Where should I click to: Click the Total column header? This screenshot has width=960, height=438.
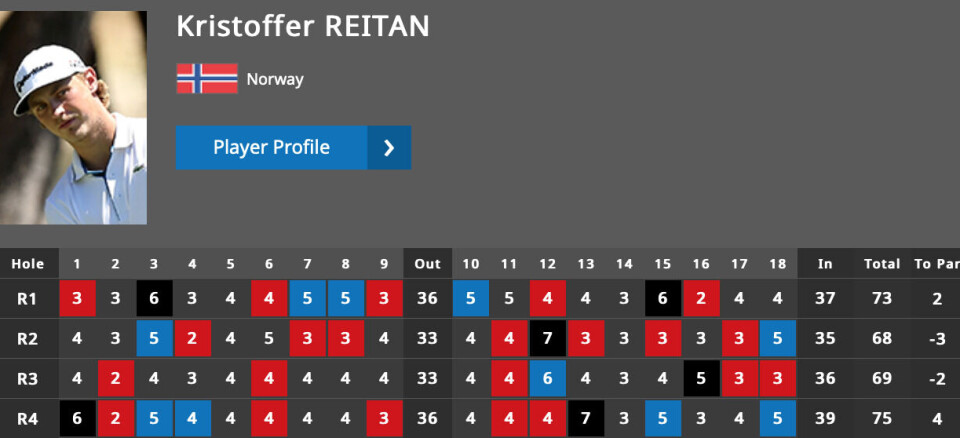[882, 264]
